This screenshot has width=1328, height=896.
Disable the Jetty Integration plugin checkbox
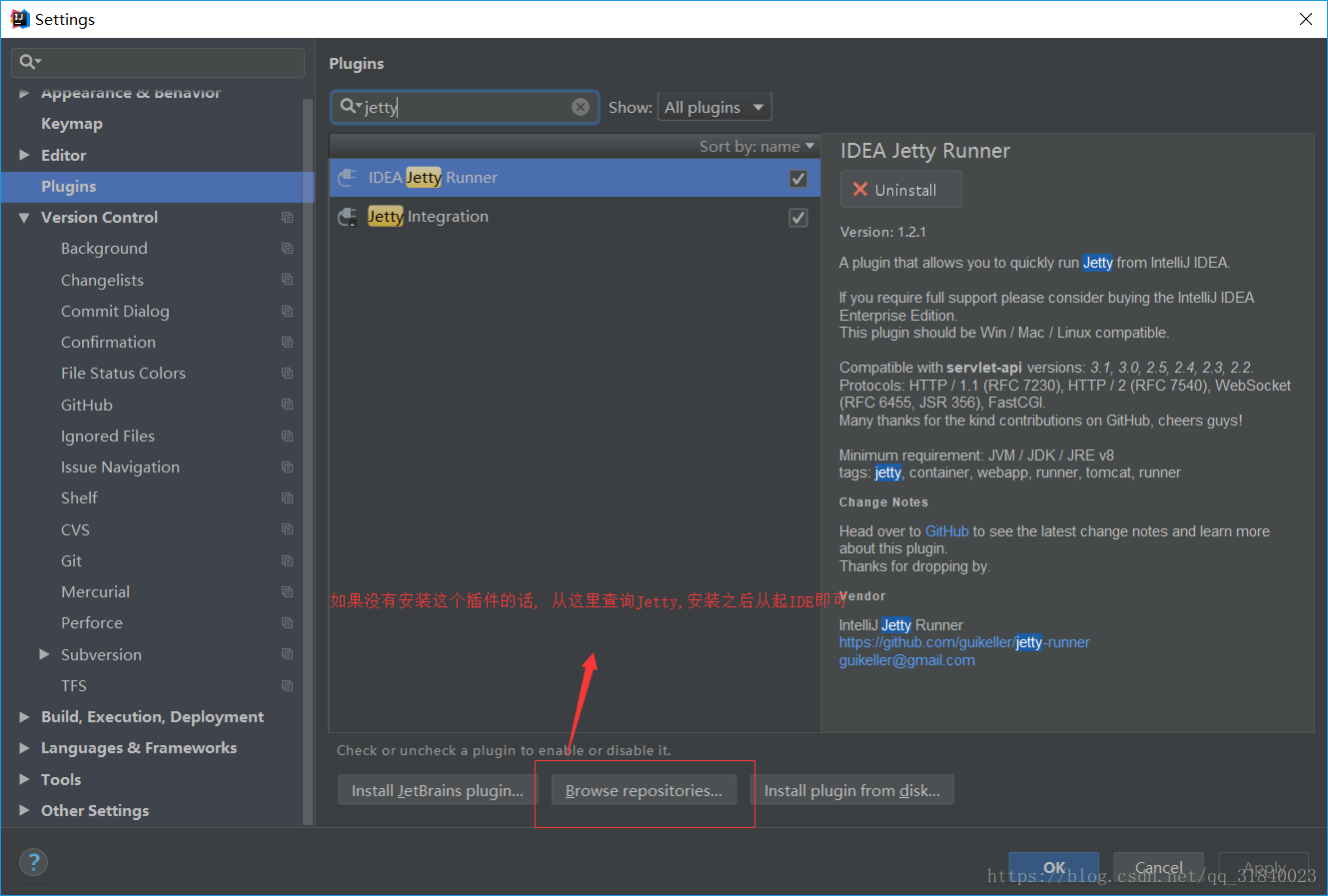click(797, 217)
